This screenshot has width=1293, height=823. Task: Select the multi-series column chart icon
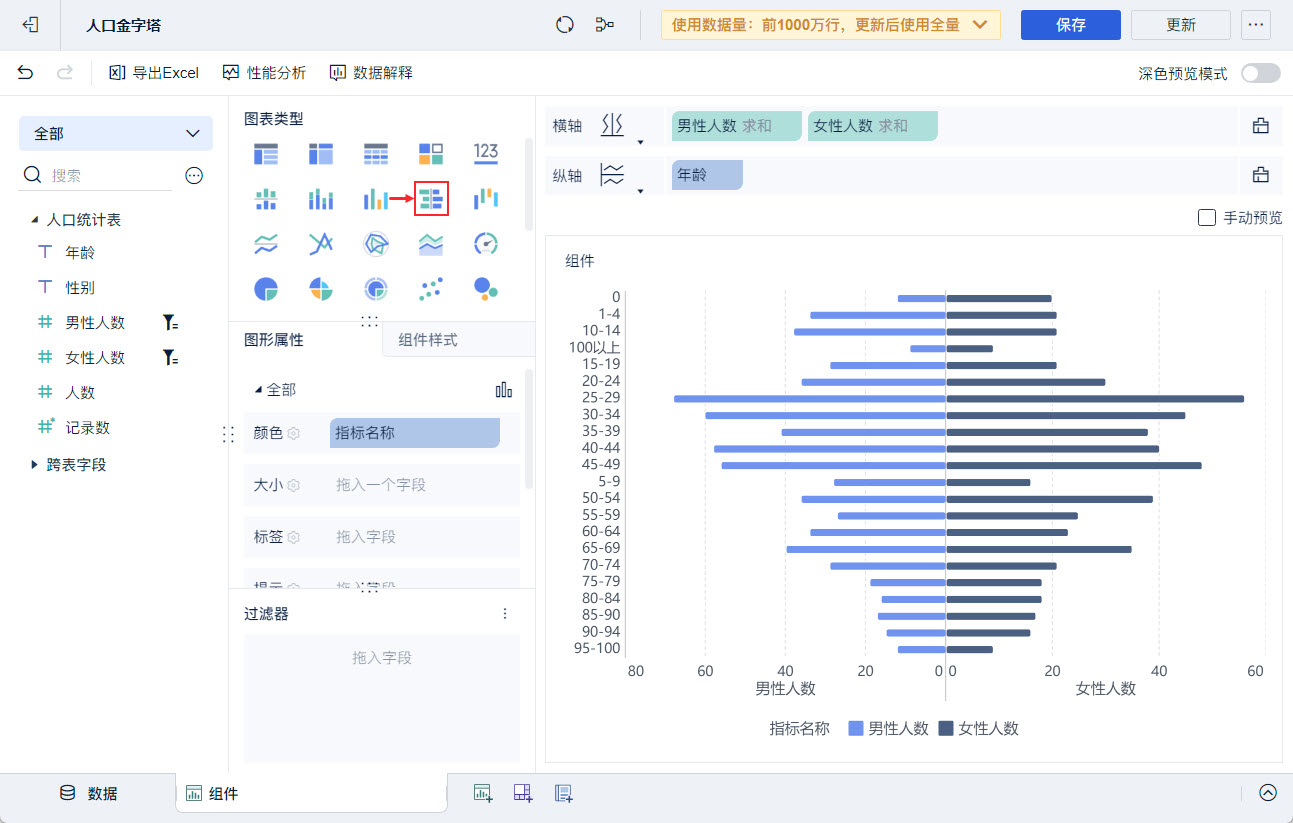tap(375, 199)
